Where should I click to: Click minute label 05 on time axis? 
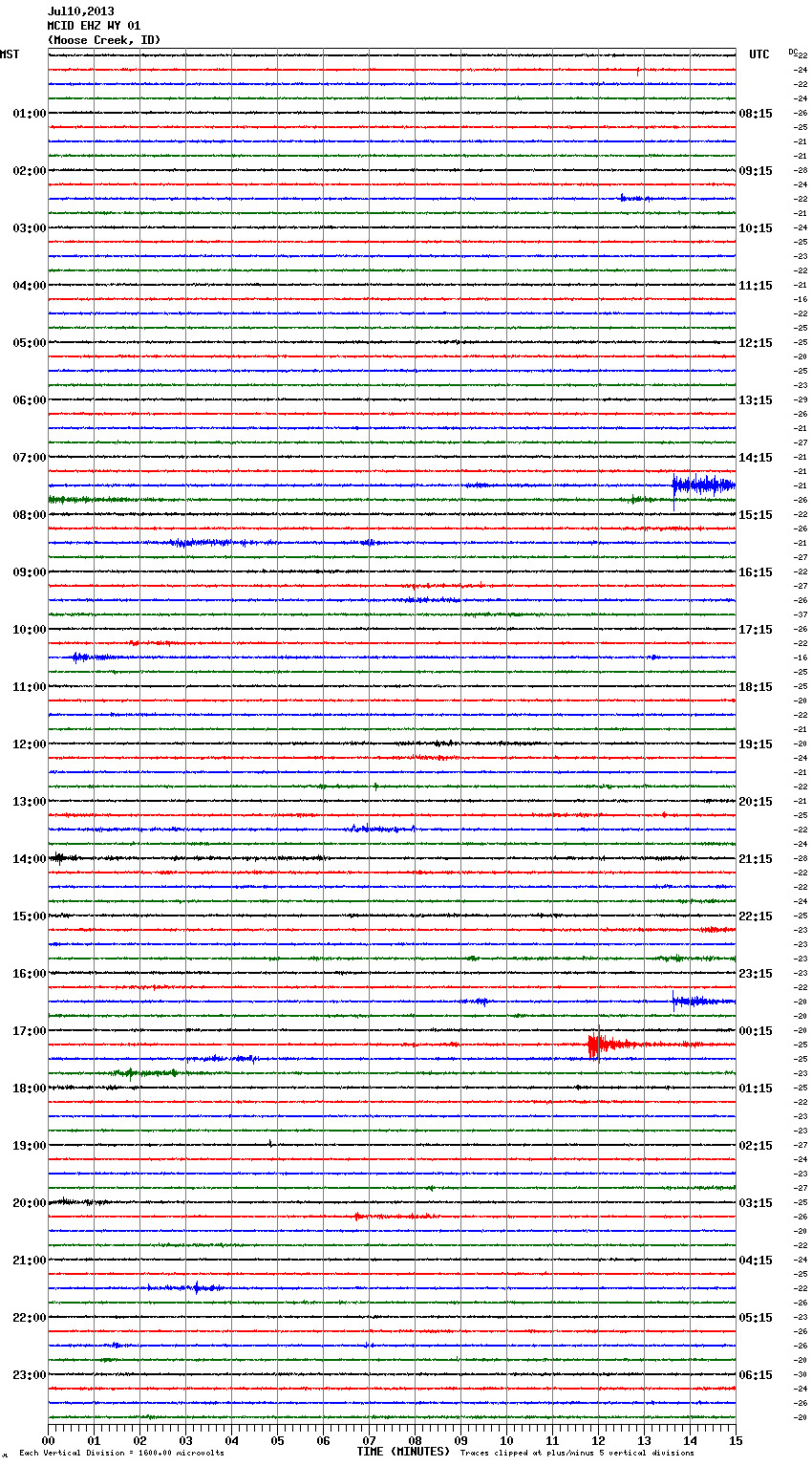(278, 1440)
